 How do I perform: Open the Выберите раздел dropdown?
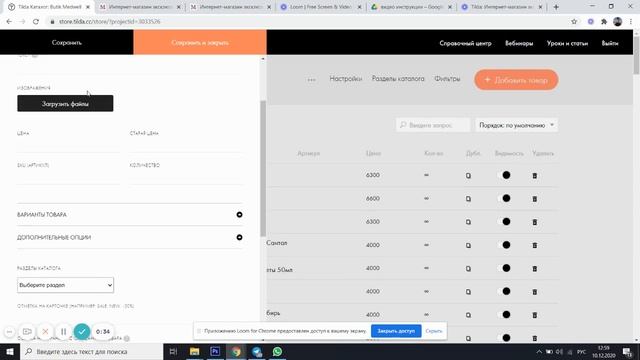coord(65,285)
